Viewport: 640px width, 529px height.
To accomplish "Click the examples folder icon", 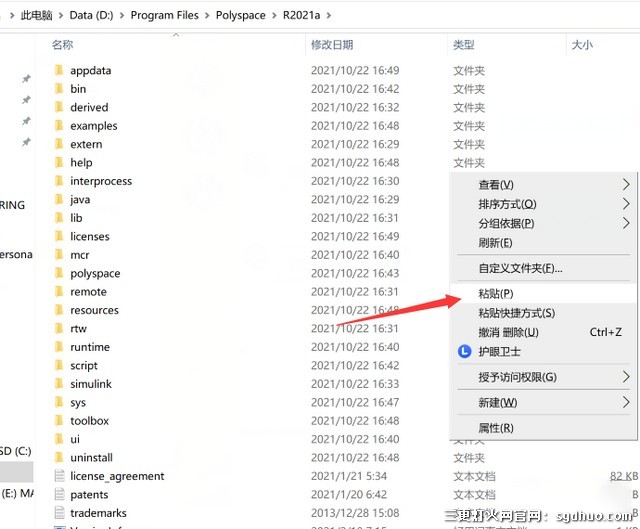I will click(59, 125).
